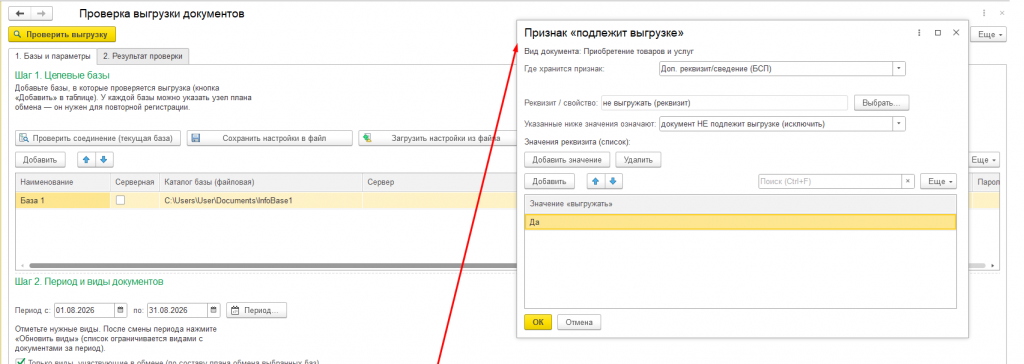Select the C:\Users\User\Documents\InfoBase1 path cell

[x=261, y=201]
